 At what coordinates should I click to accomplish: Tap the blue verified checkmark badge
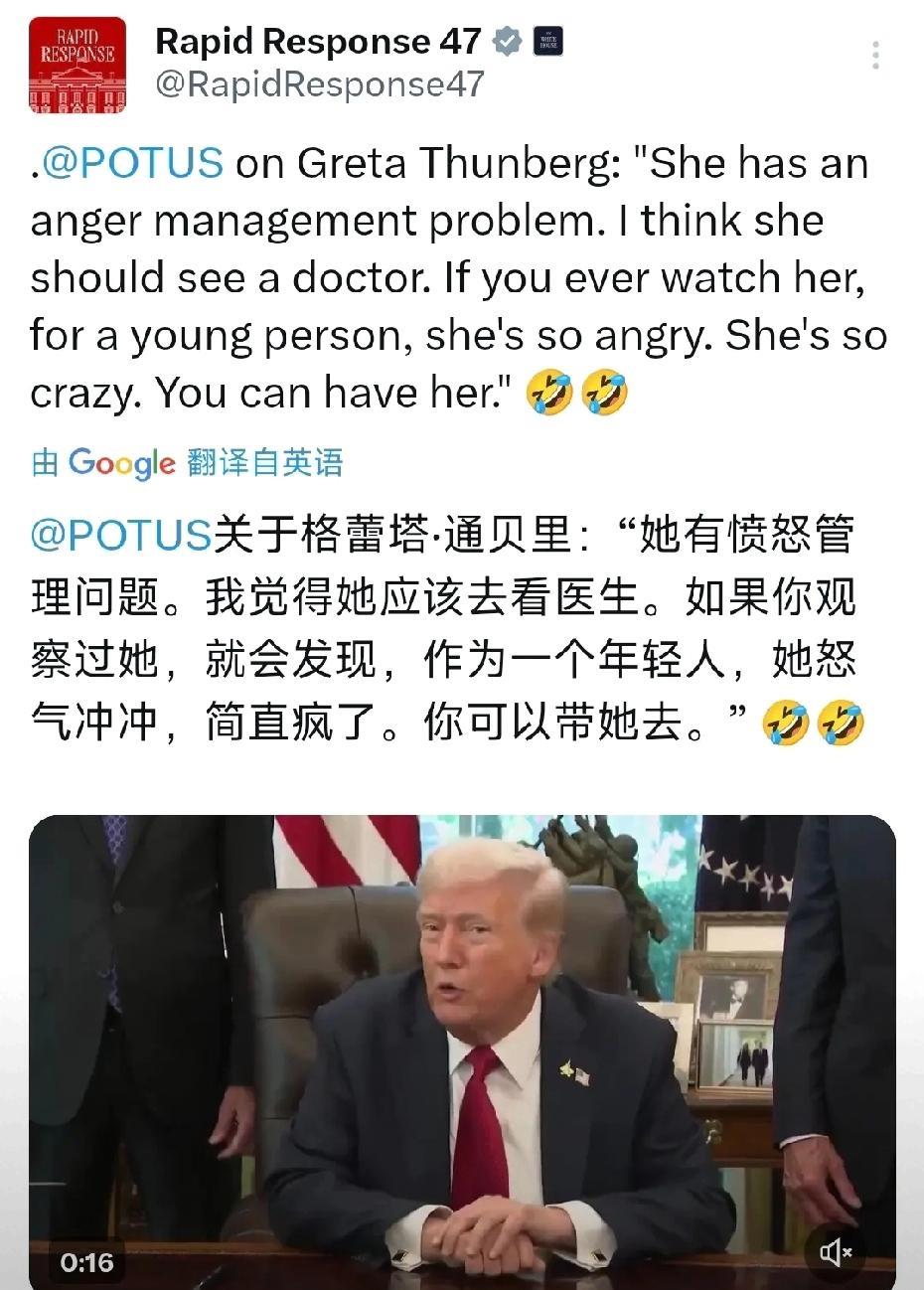click(x=507, y=42)
